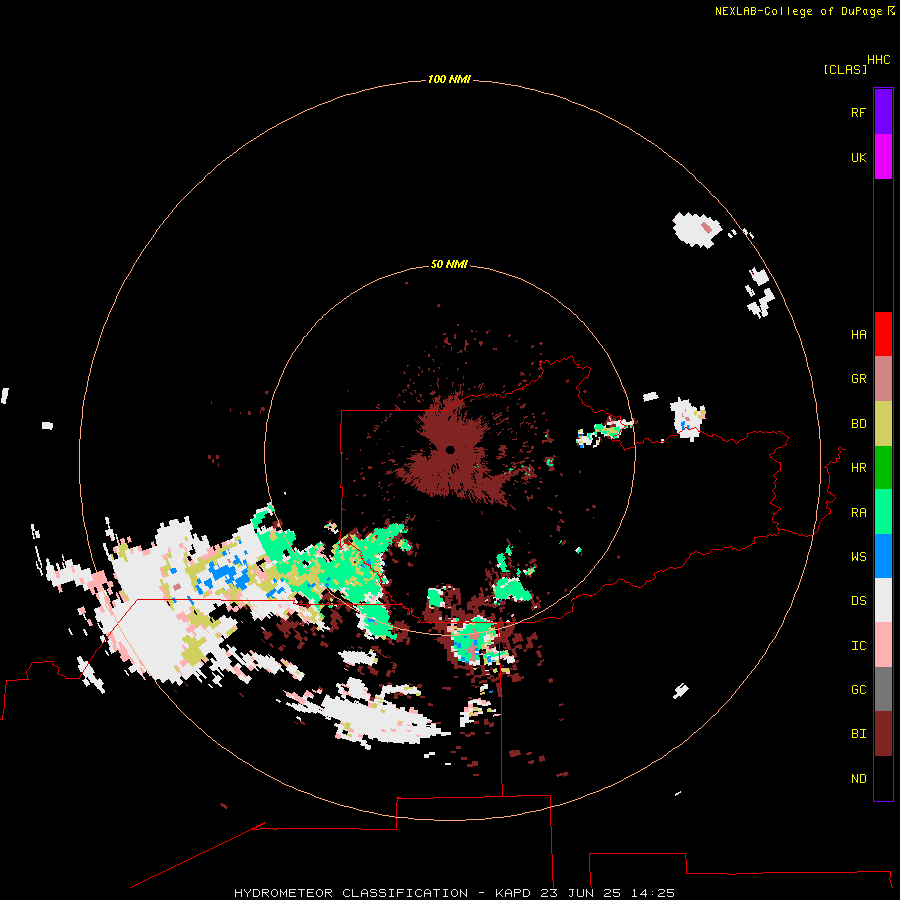
Task: Click the GR legend label
Action: coord(858,379)
